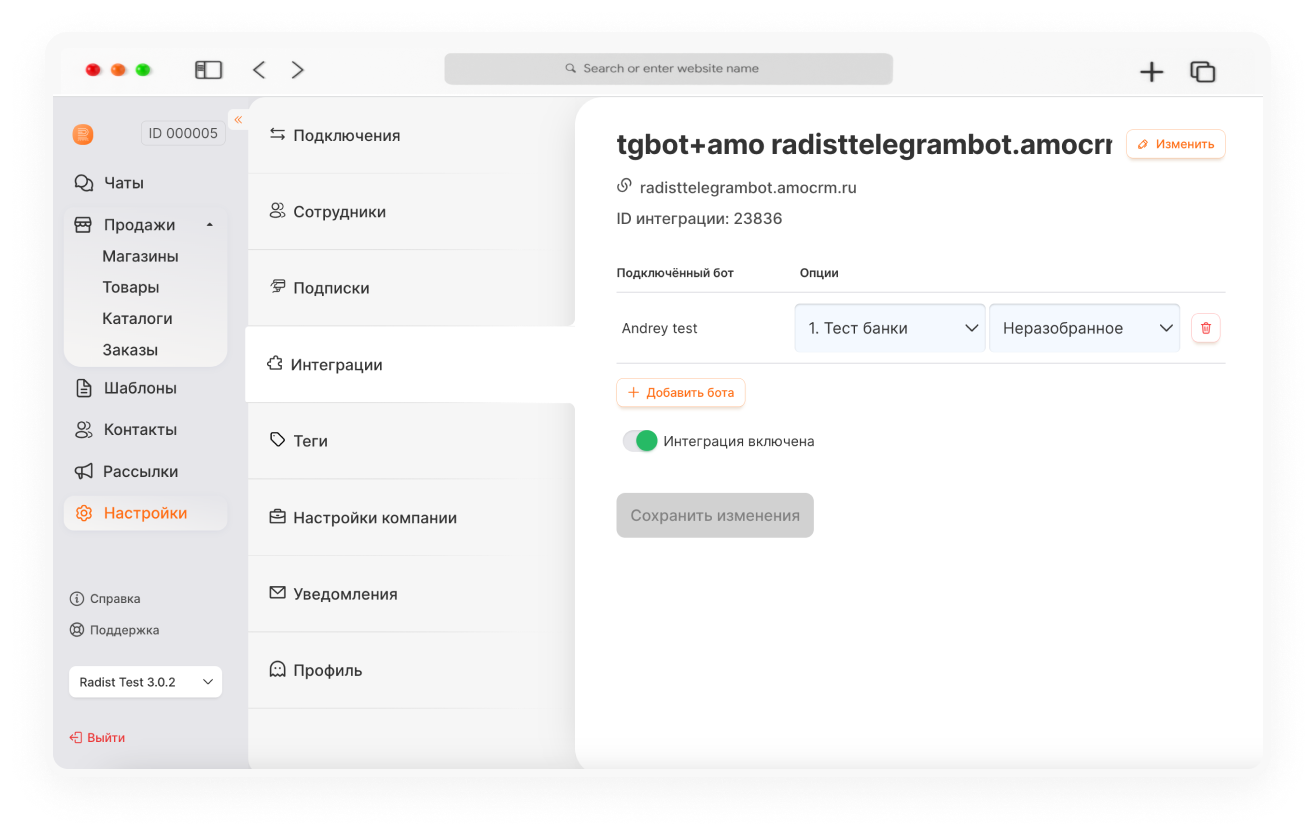
Task: Go forward with the browser forward arrow
Action: 297,70
